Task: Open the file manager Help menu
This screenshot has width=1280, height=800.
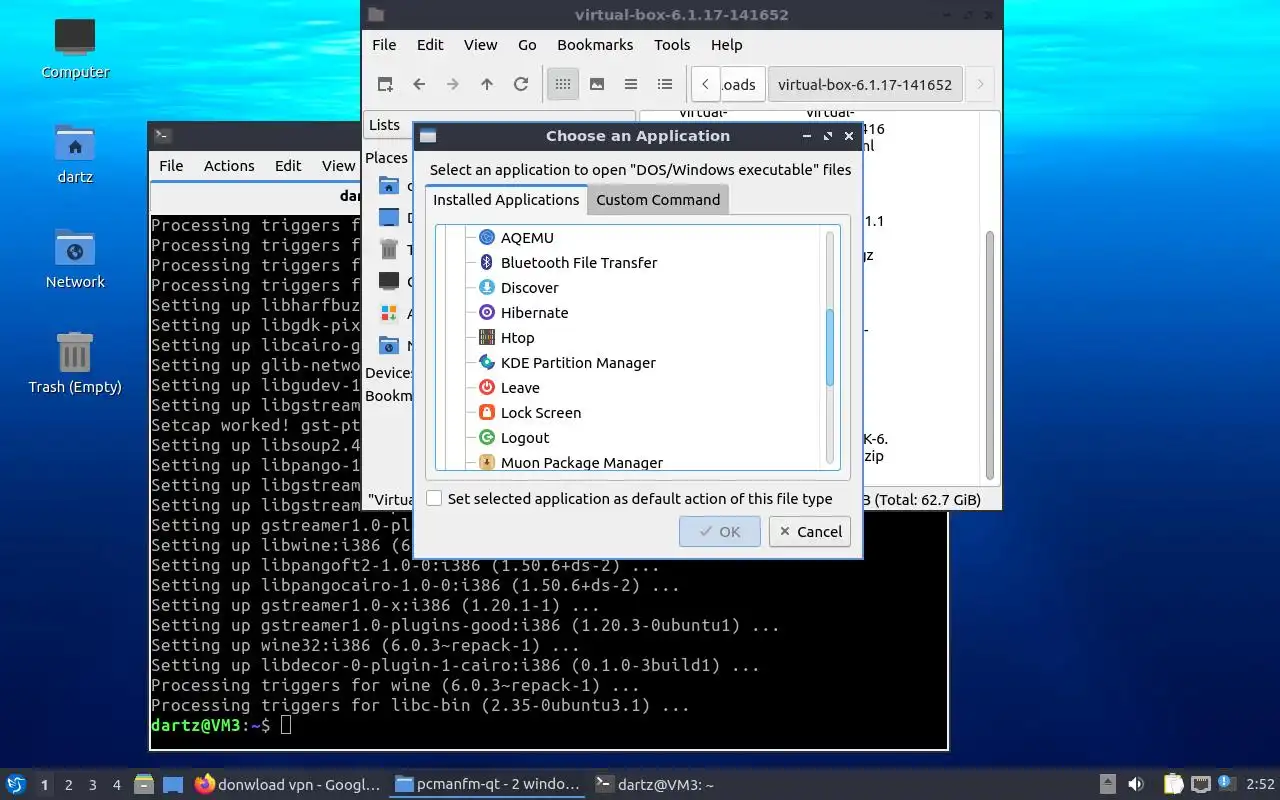Action: tap(727, 45)
